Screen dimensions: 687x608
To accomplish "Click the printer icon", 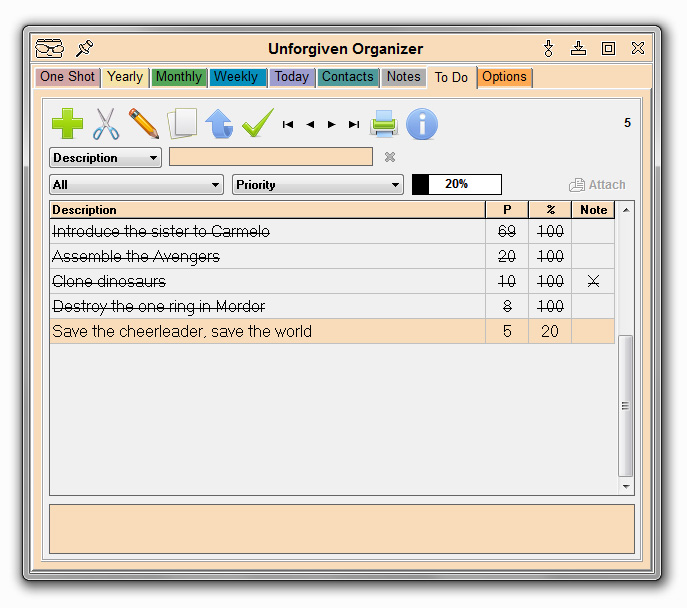I will (x=384, y=124).
